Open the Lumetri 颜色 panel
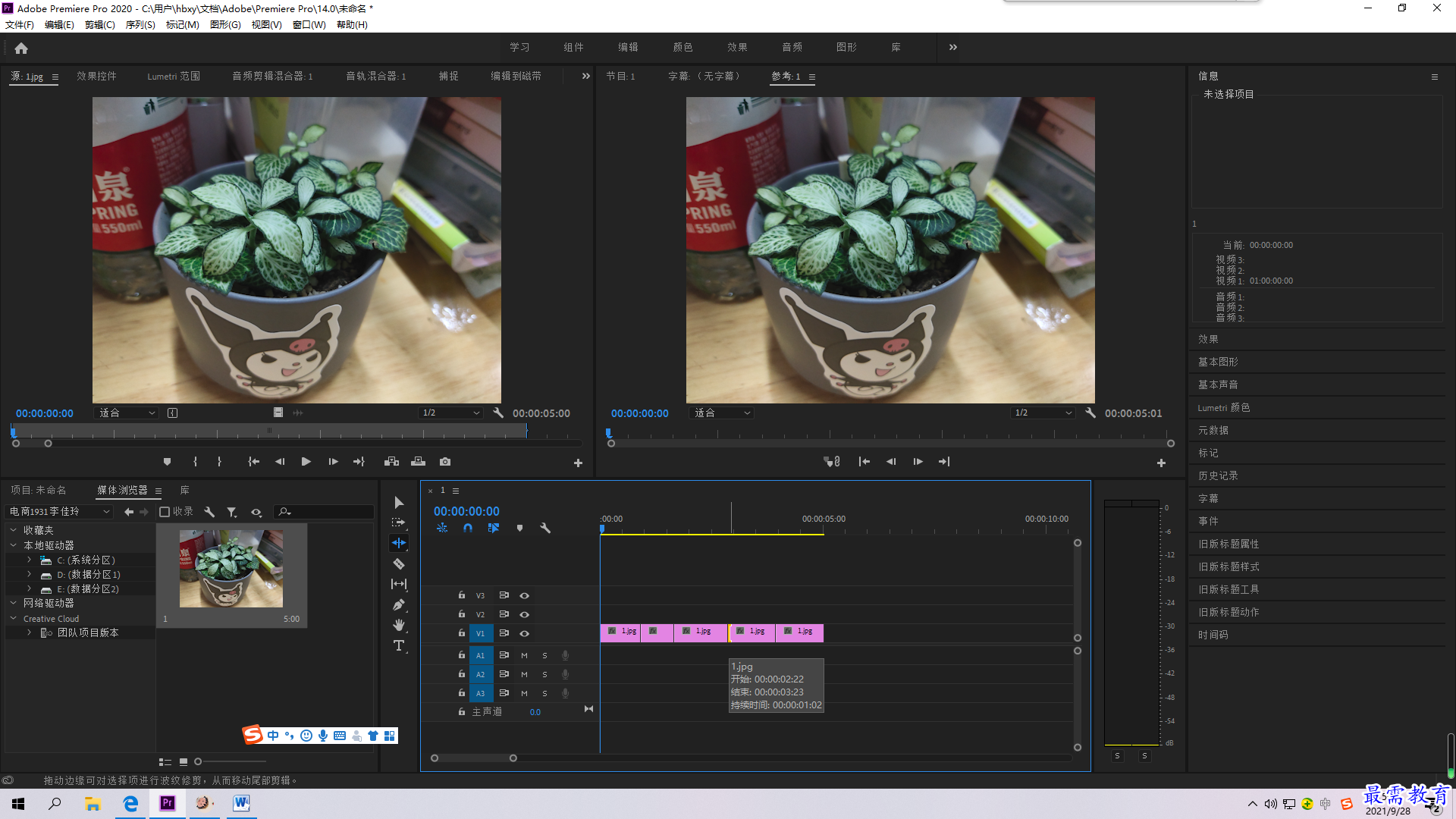The image size is (1456, 819). coord(1223,408)
